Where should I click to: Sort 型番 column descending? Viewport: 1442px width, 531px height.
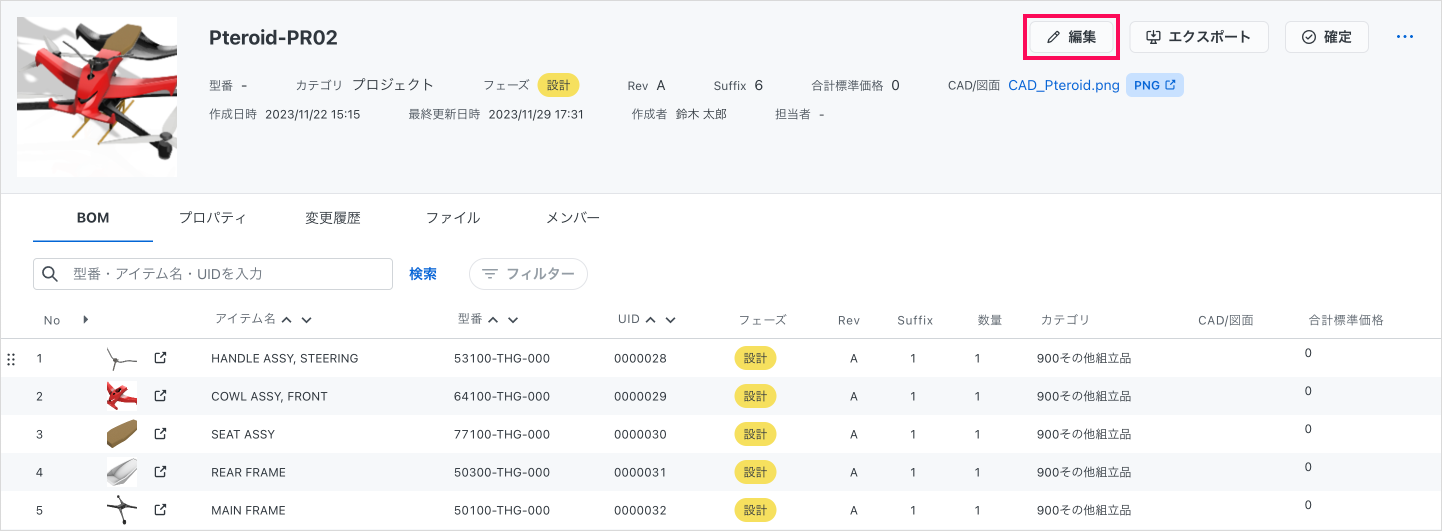click(x=513, y=320)
